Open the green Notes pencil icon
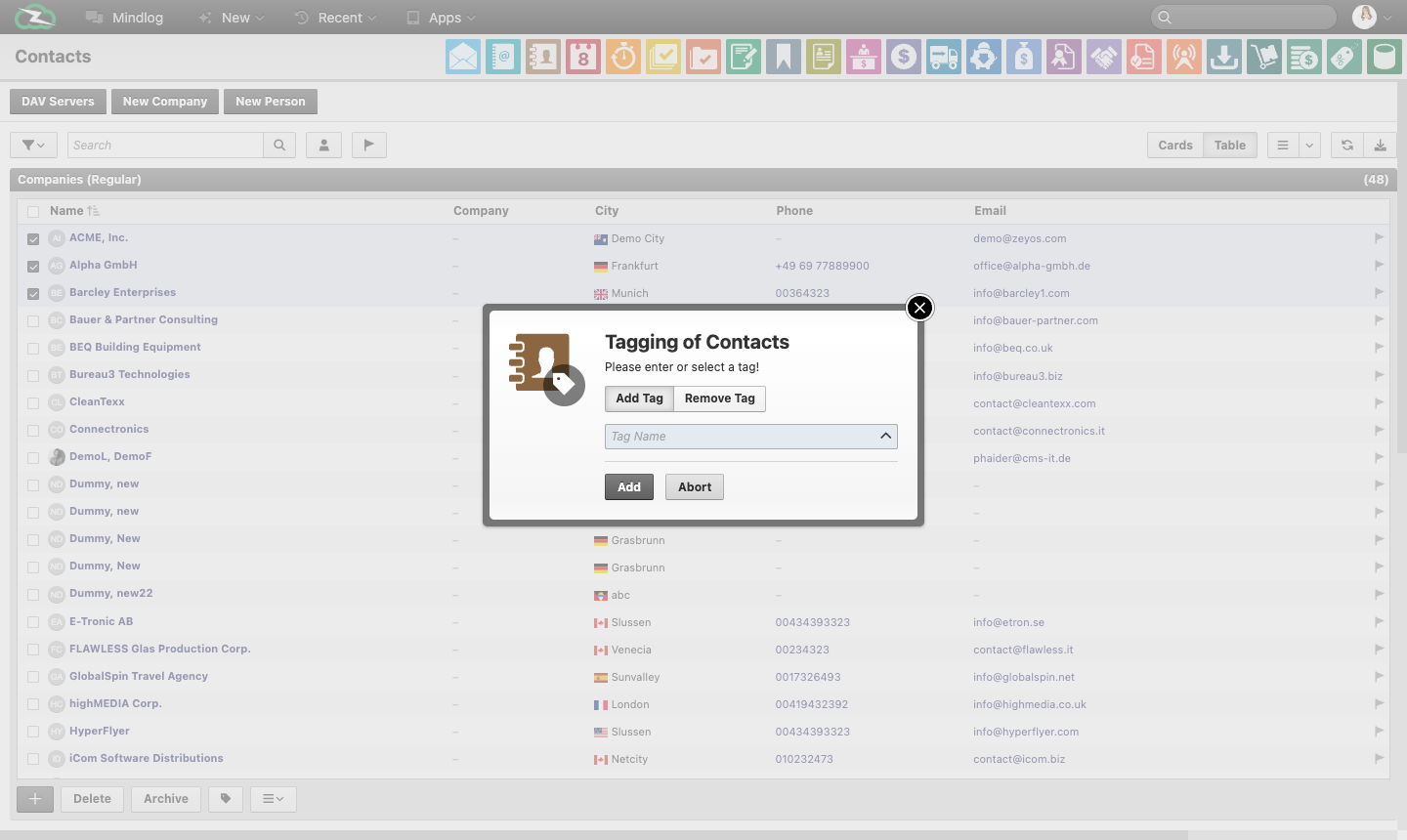 click(744, 57)
